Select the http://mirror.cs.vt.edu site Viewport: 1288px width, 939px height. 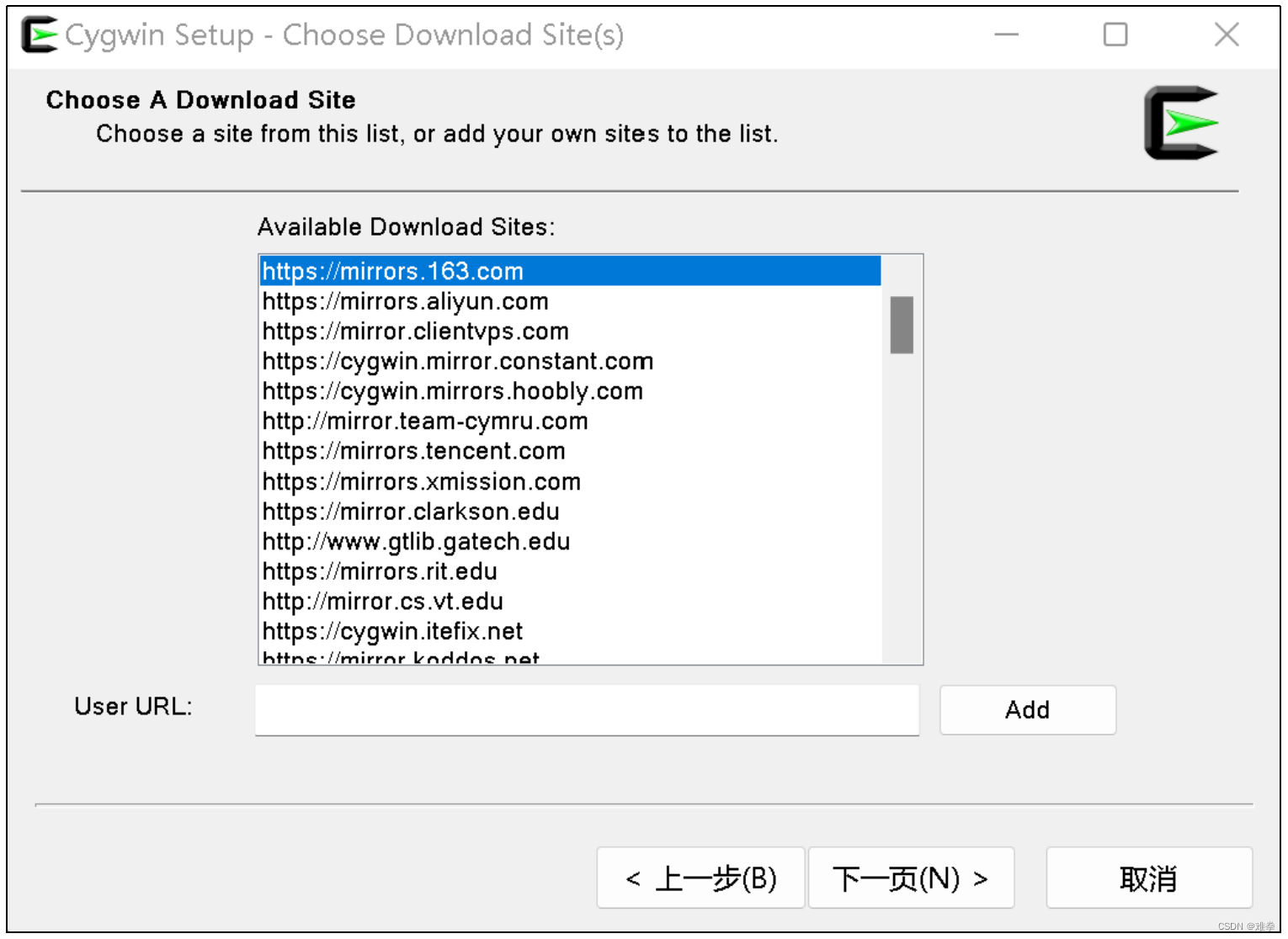coord(382,601)
